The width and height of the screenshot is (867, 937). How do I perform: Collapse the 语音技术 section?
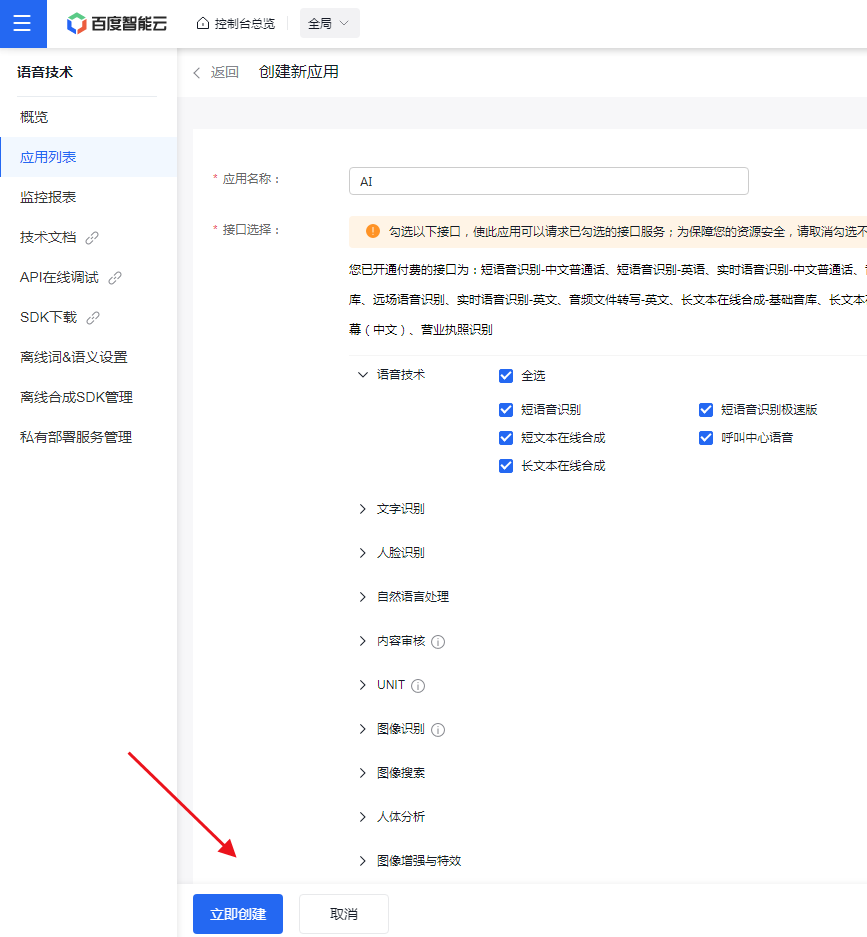coord(363,375)
